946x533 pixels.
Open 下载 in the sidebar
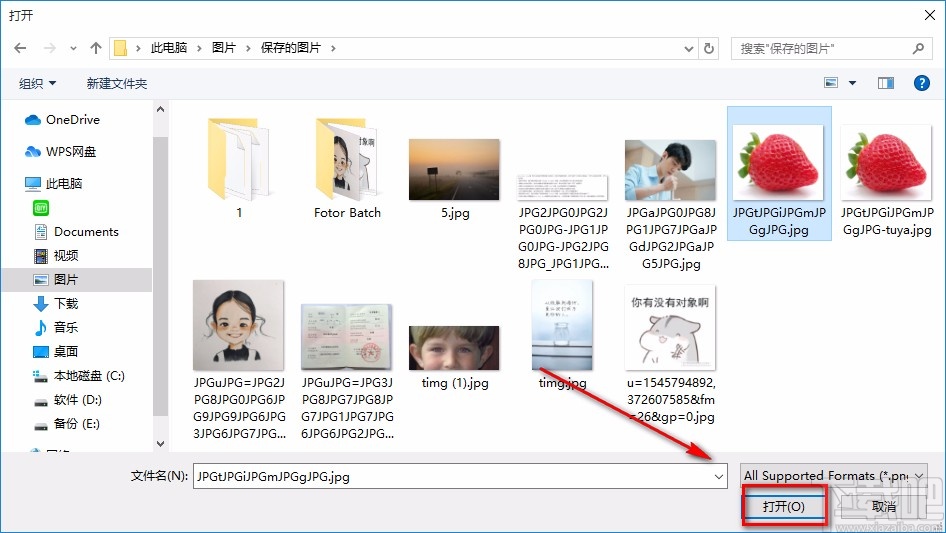pos(56,304)
